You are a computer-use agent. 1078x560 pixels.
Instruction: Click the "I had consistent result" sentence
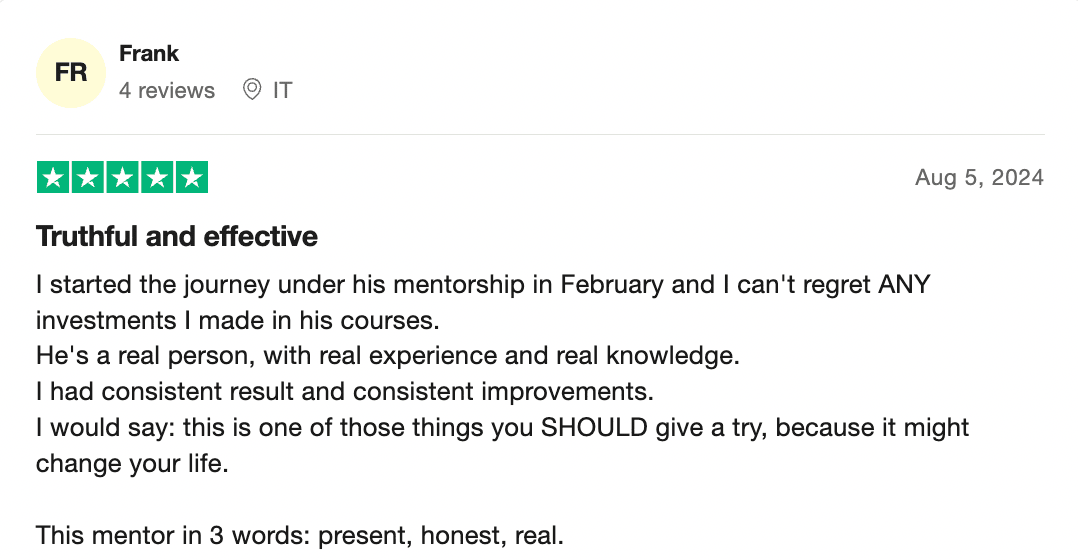pyautogui.click(x=344, y=391)
